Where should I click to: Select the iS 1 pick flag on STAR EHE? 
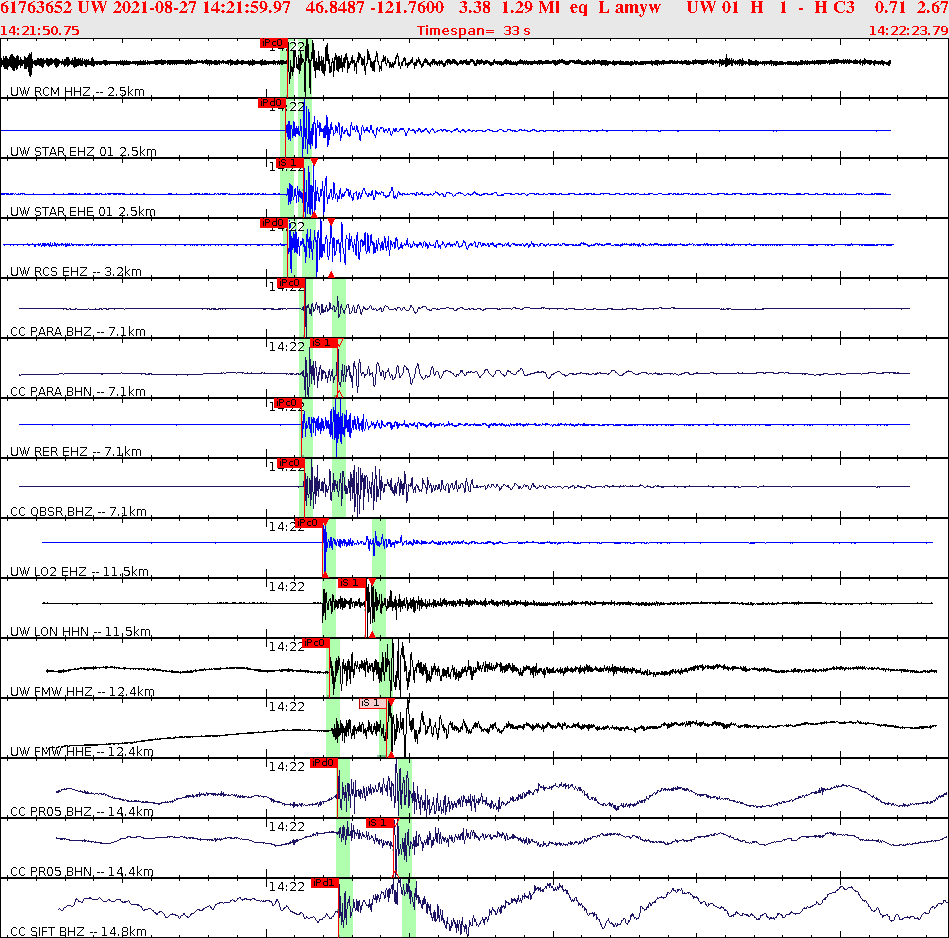click(x=290, y=163)
